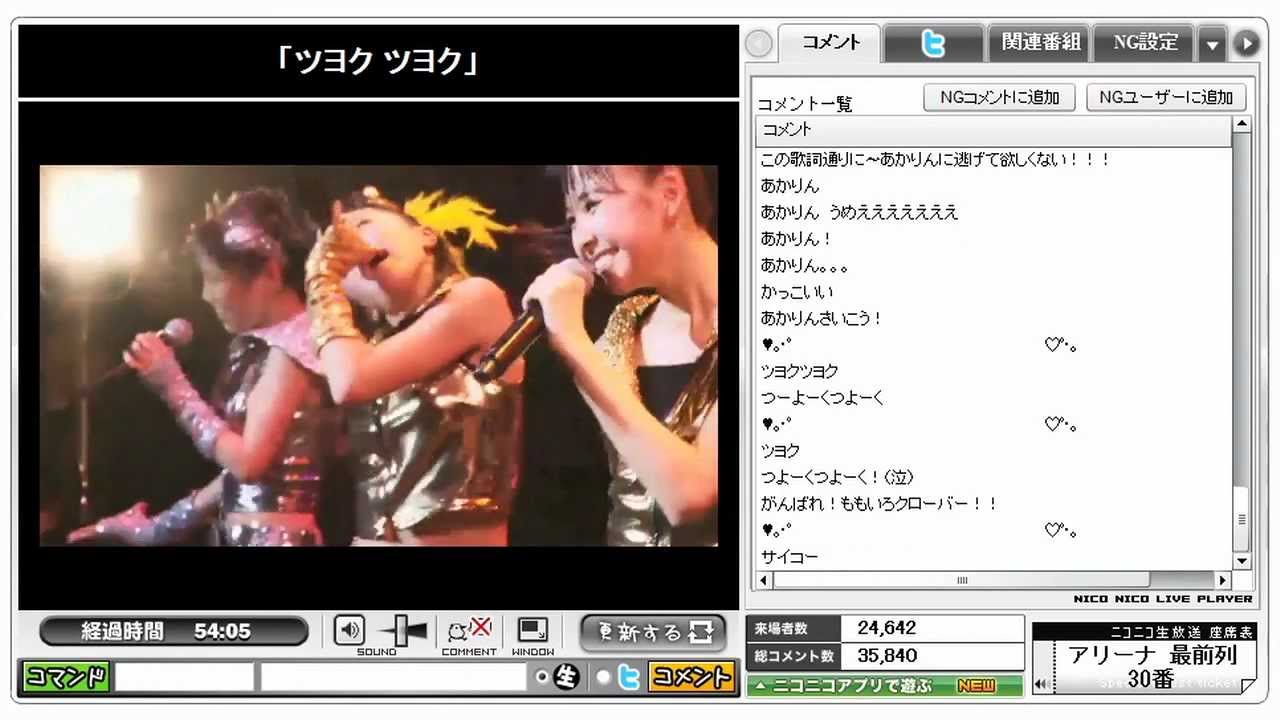Click the seat panel's left speaker arrow icon
The width and height of the screenshot is (1280, 720).
coord(1041,684)
